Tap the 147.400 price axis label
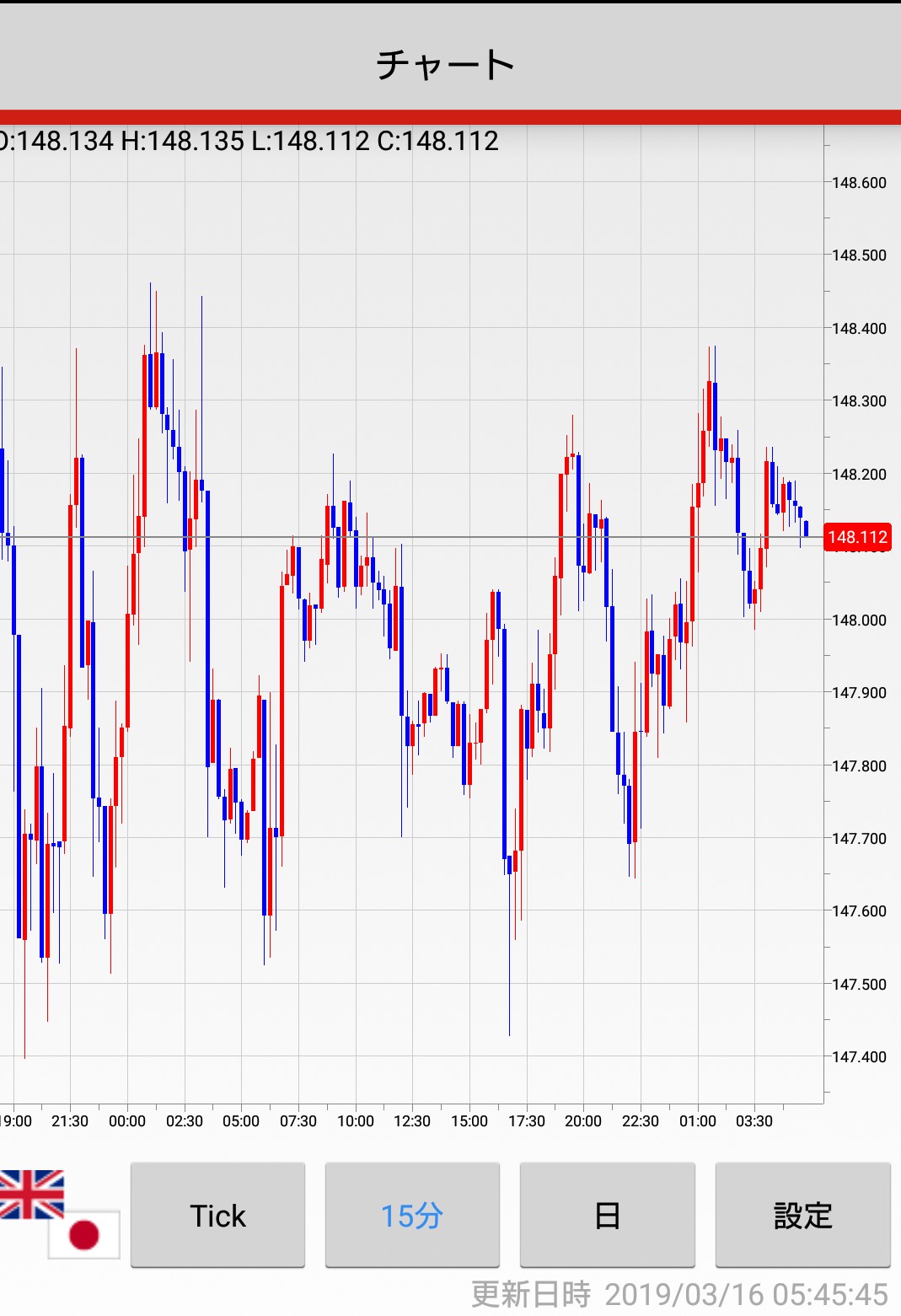The width and height of the screenshot is (901, 1316). click(859, 1057)
